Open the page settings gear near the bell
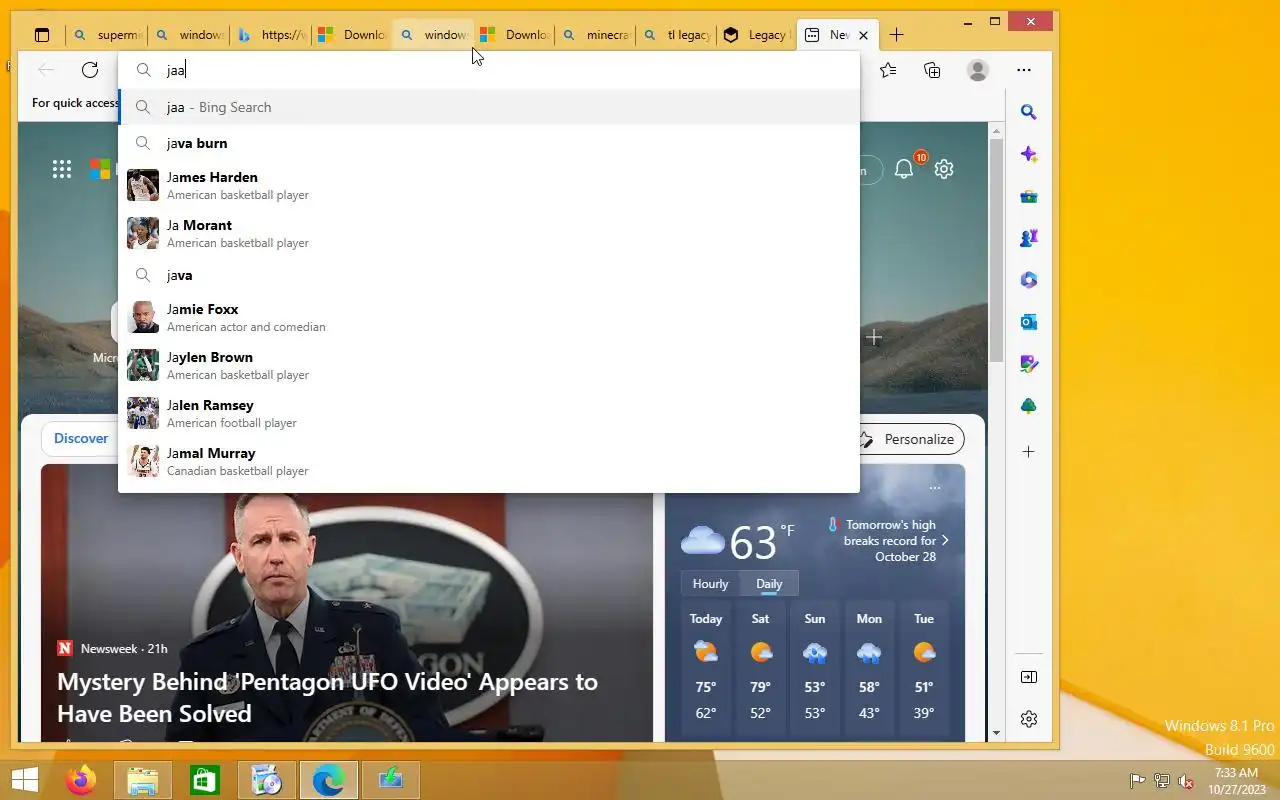The image size is (1280, 800). (x=944, y=169)
